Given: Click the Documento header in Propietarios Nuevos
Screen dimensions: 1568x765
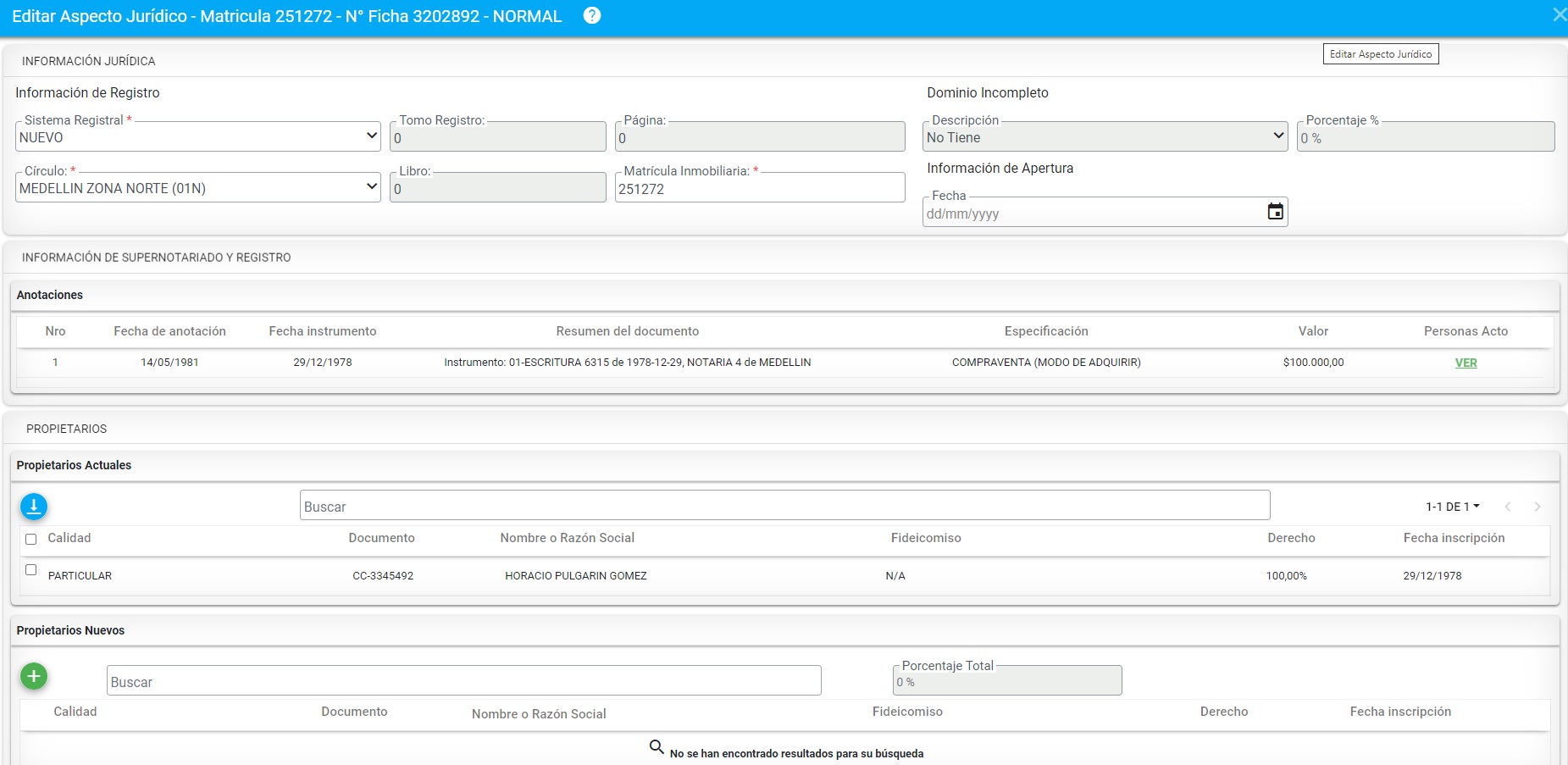Looking at the screenshot, I should 354,712.
